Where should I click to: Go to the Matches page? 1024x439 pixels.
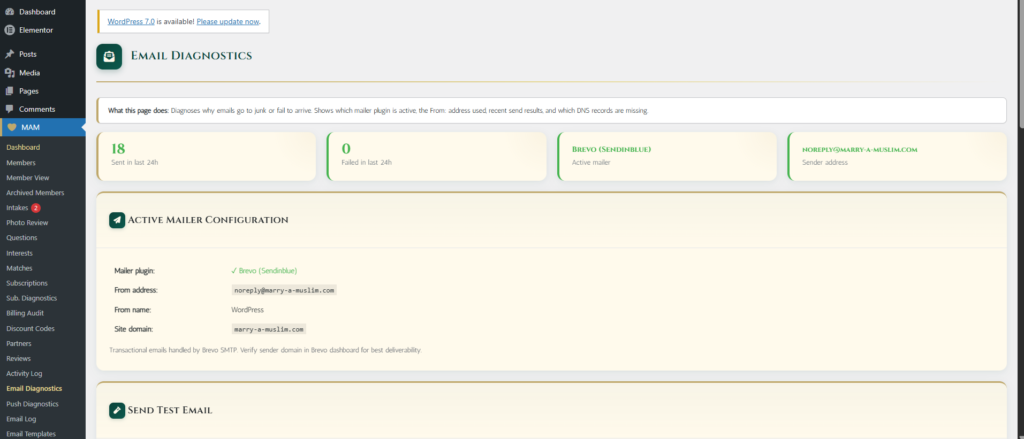coord(19,268)
